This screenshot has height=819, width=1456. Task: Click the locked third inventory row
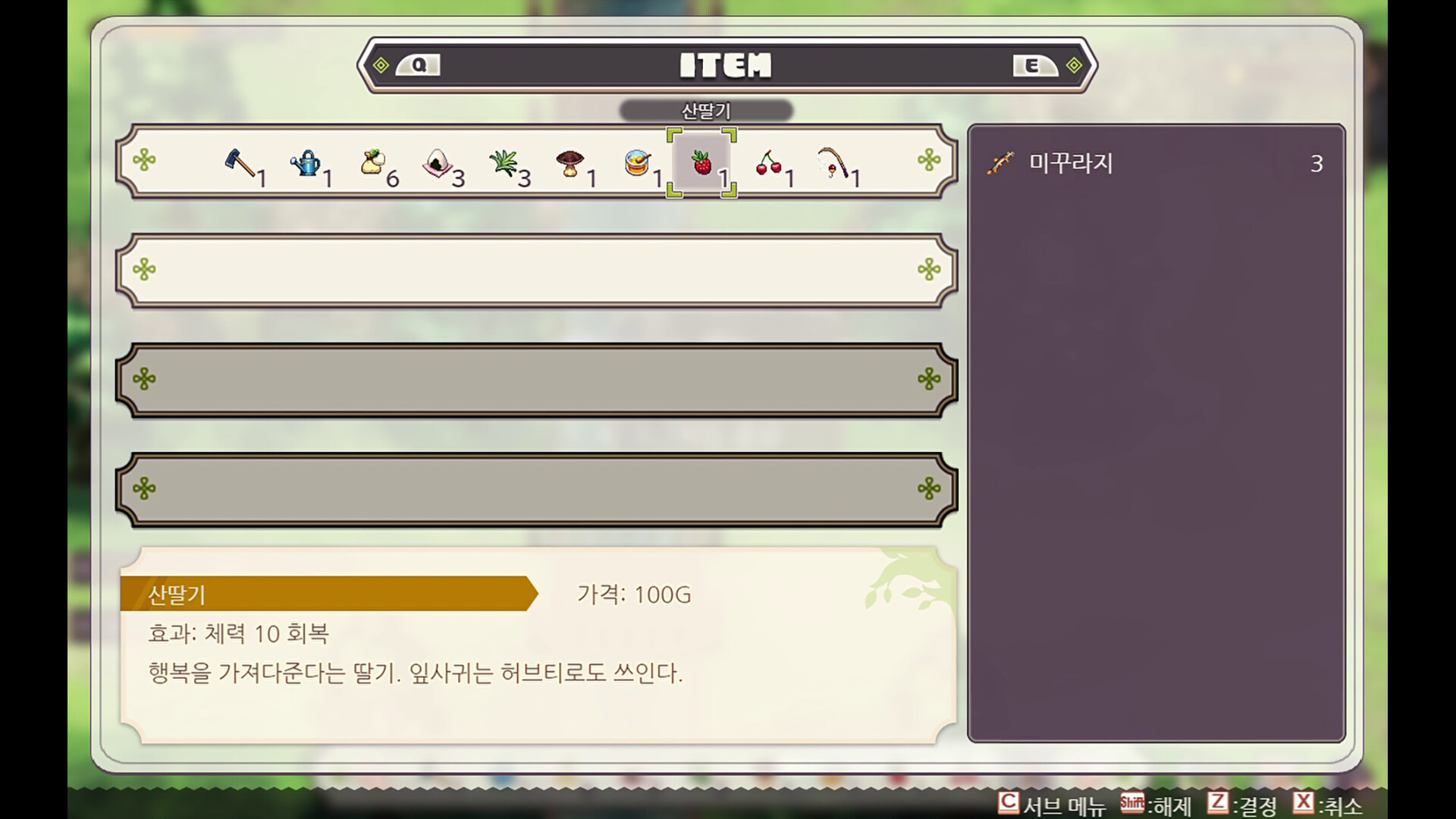coord(536,379)
